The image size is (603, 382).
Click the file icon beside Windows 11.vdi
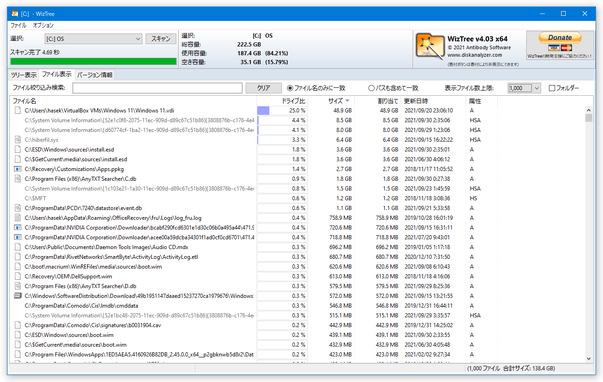17,110
